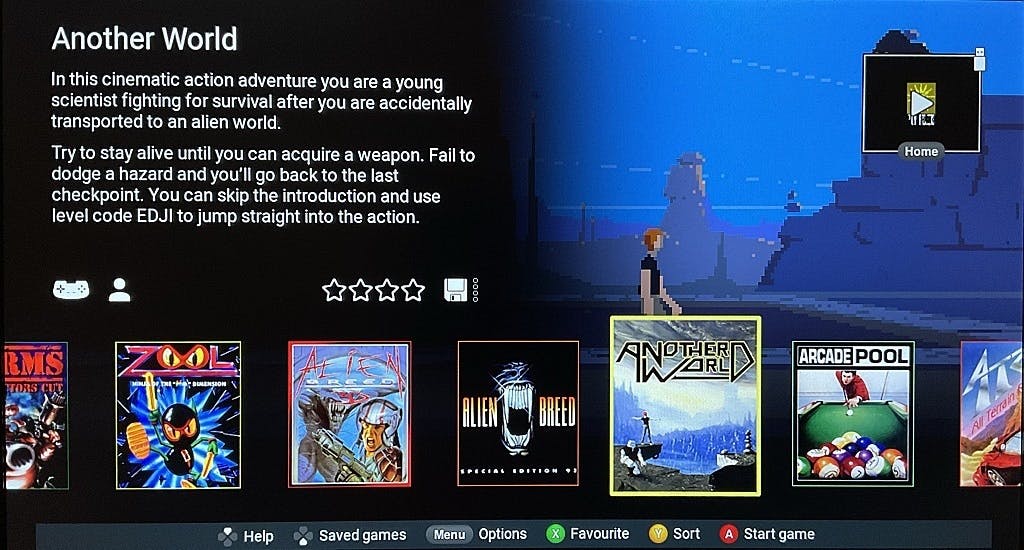Set rating with the second star
The width and height of the screenshot is (1024, 550).
[360, 290]
